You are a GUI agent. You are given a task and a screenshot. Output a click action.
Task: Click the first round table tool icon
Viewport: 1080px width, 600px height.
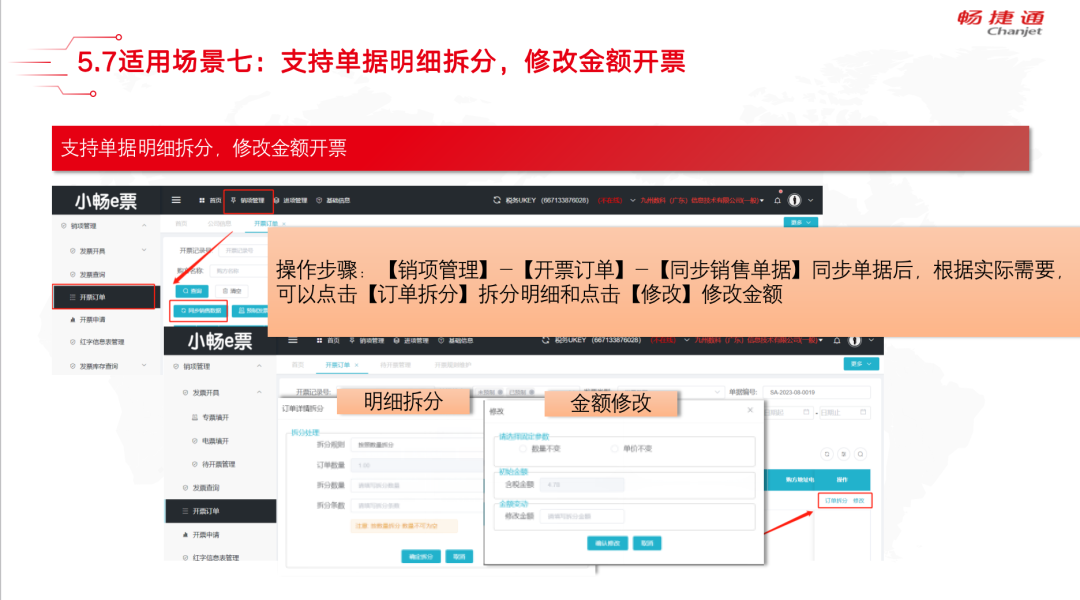[827, 454]
